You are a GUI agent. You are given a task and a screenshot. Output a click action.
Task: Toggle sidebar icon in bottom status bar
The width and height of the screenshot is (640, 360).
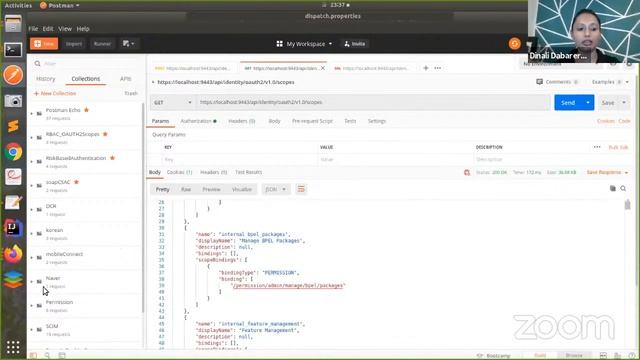pos(33,356)
